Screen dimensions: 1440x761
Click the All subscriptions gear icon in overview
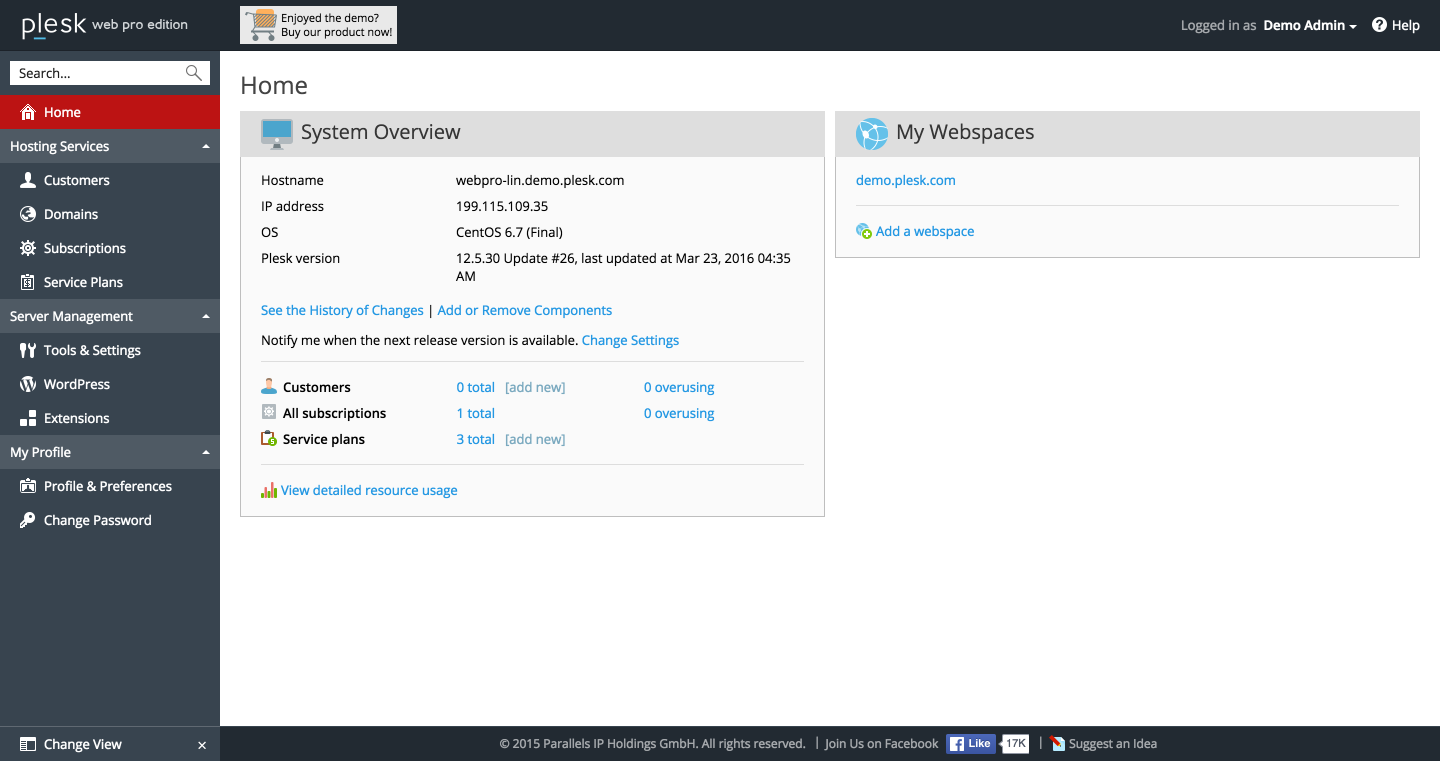pos(269,412)
